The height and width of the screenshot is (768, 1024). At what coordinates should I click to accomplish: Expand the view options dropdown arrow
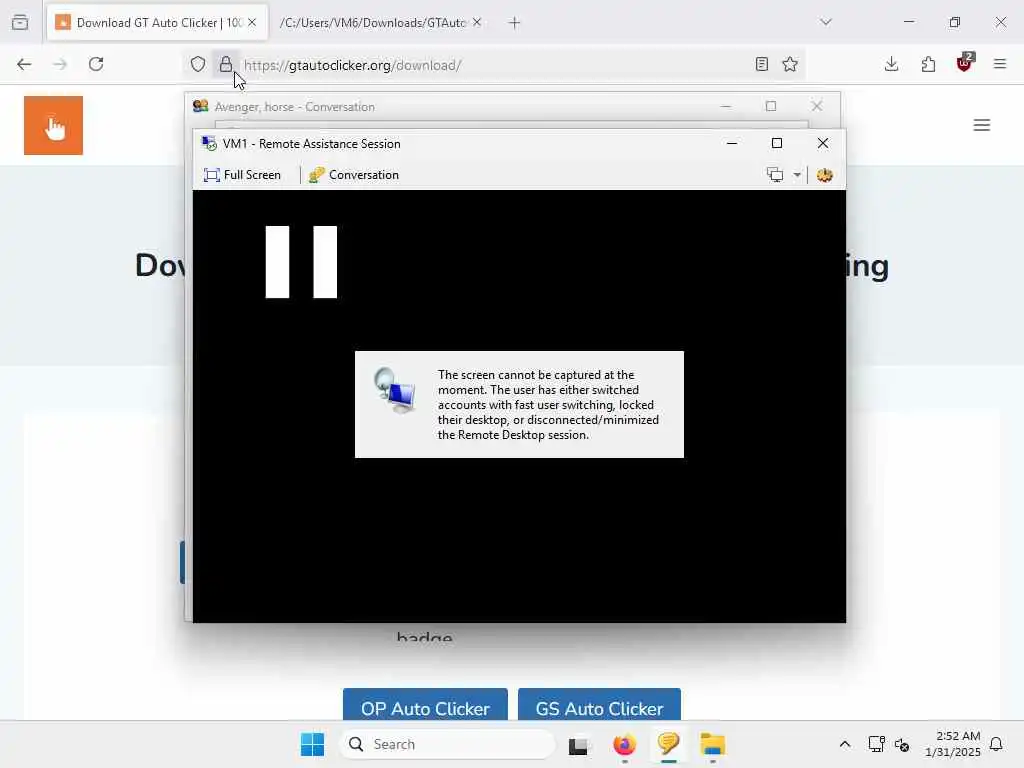(x=797, y=175)
